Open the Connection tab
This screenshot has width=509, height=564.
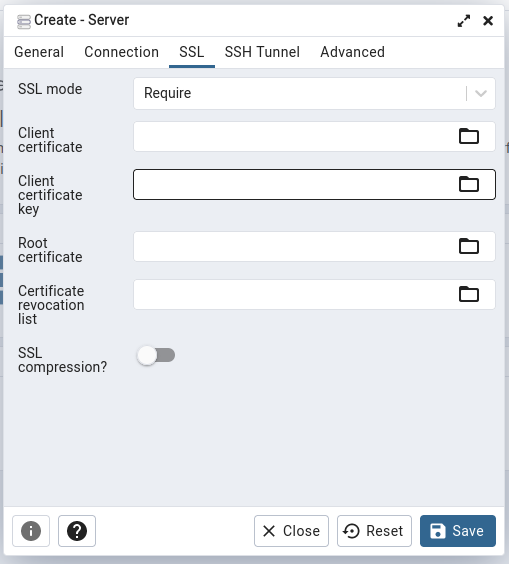[x=122, y=52]
